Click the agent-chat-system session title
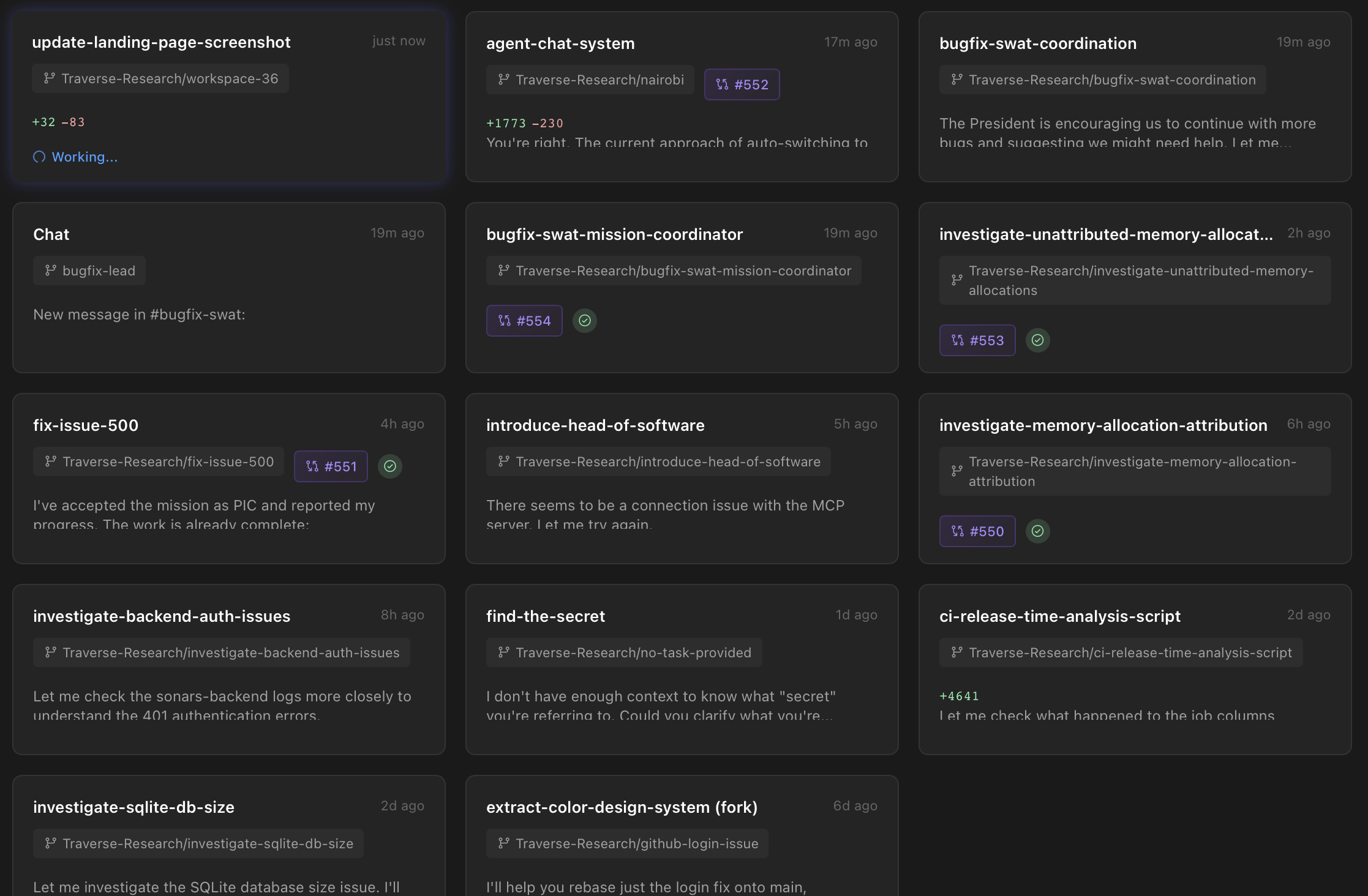This screenshot has height=896, width=1368. pos(560,43)
